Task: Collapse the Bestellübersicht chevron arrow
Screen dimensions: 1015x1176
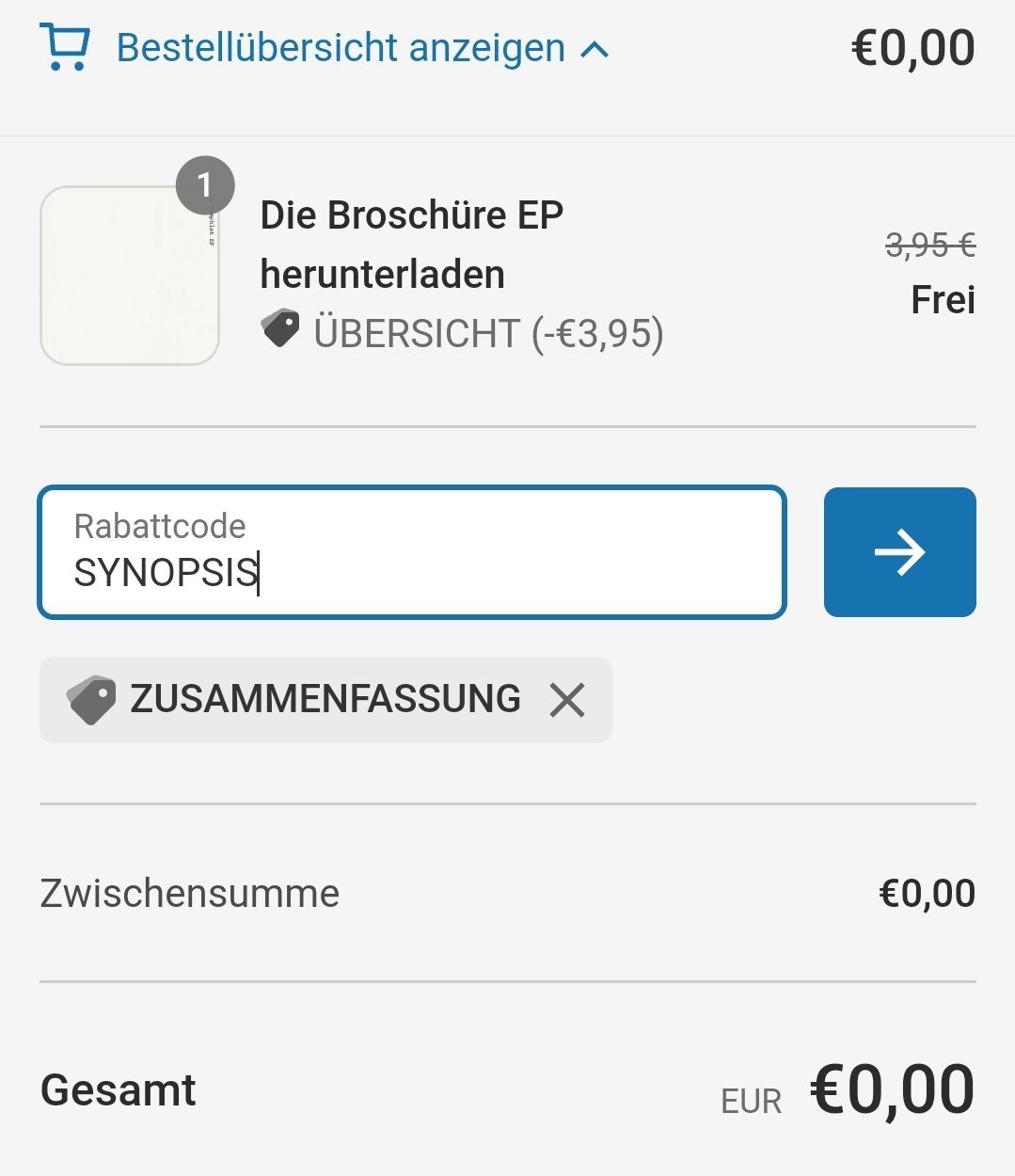Action: (595, 49)
